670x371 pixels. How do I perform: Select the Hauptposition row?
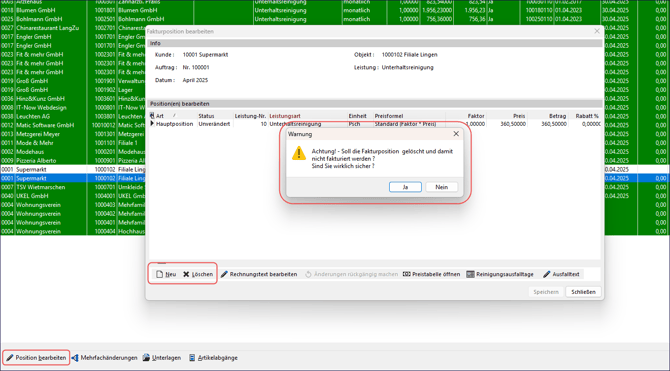pyautogui.click(x=375, y=124)
